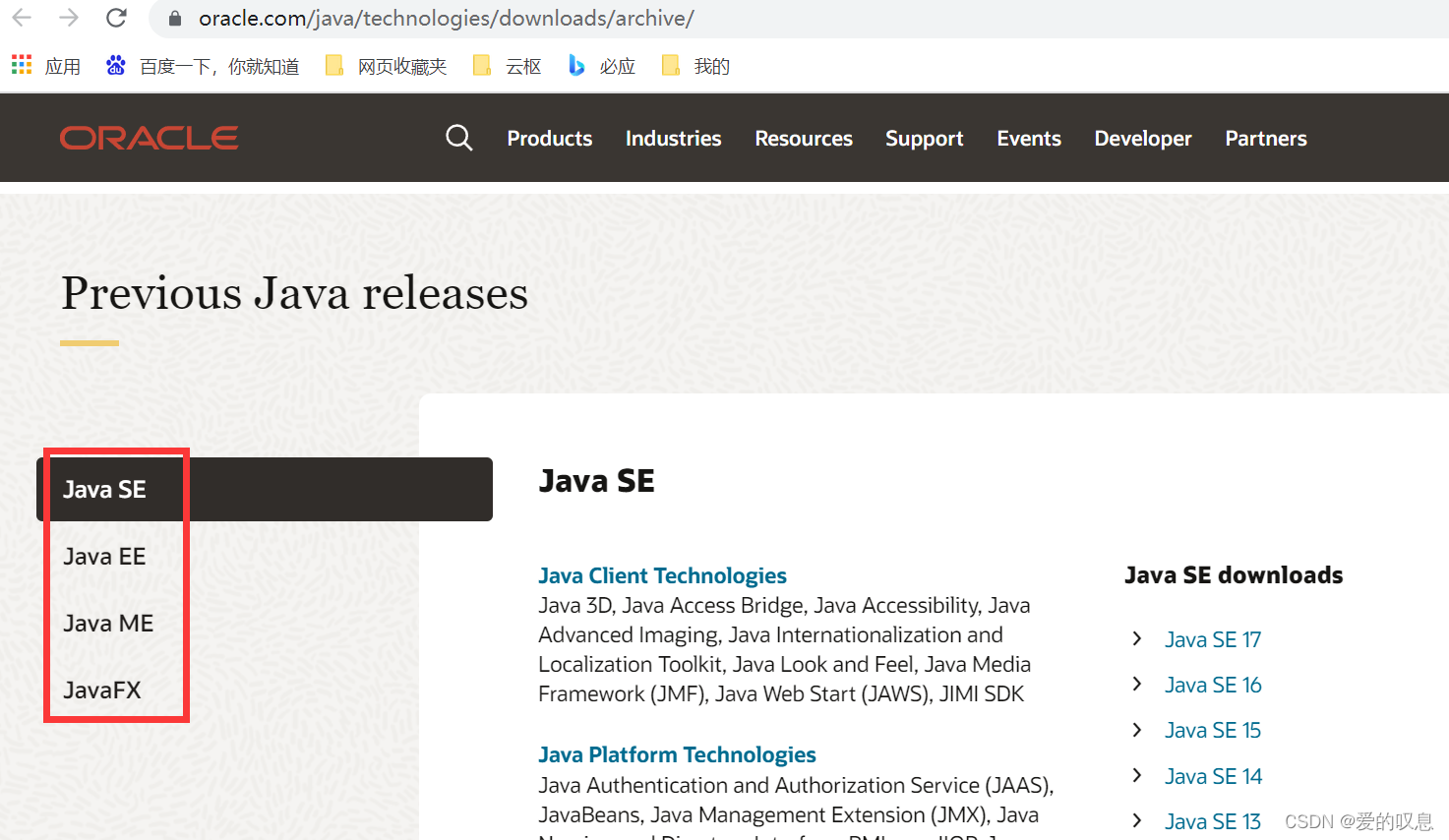Click the chevron beside Java SE 16

tap(1137, 685)
